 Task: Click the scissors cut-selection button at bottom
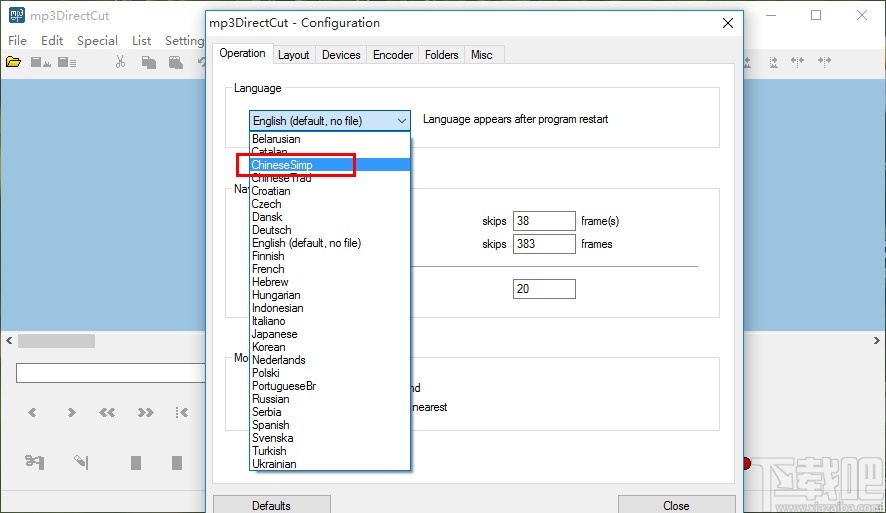click(x=34, y=462)
